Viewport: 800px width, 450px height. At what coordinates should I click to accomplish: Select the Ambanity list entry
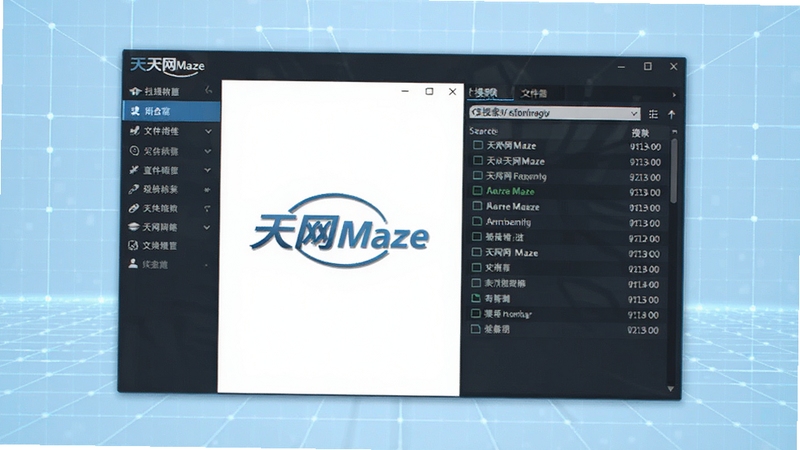click(508, 222)
